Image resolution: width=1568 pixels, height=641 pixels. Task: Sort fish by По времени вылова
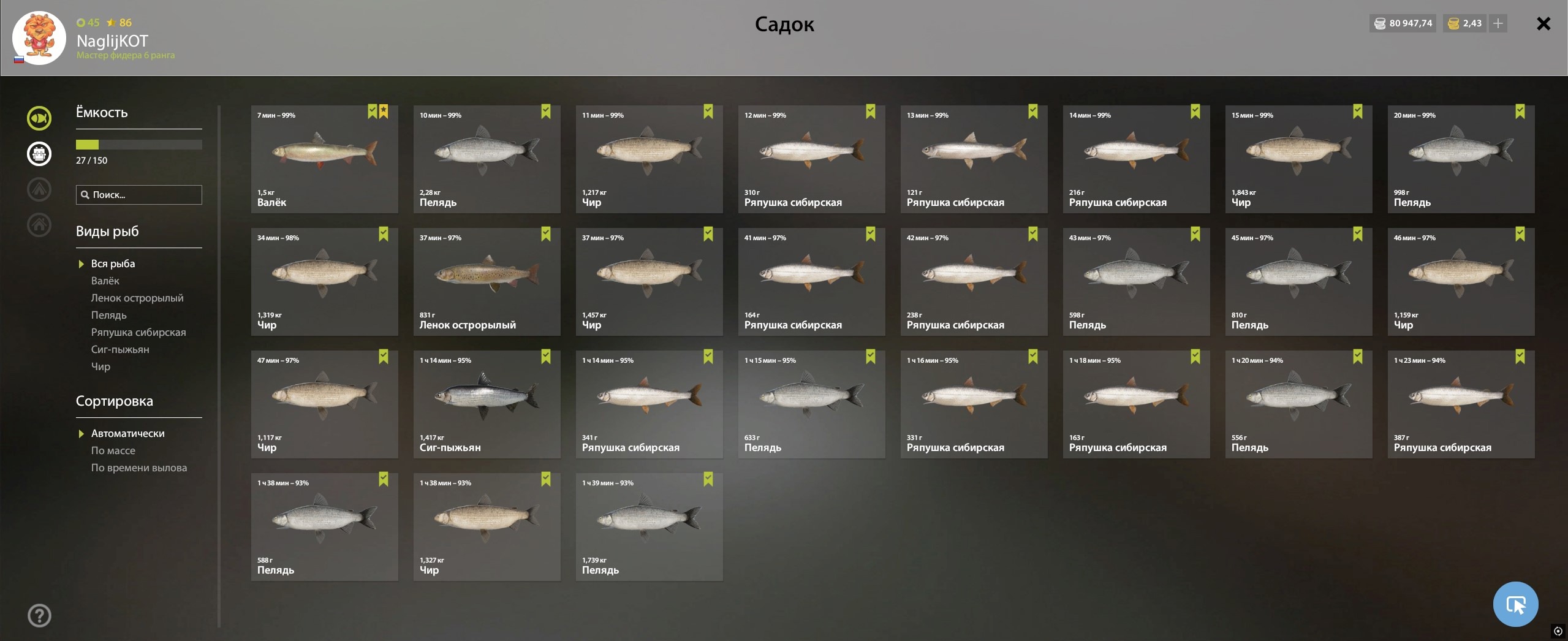pyautogui.click(x=139, y=468)
